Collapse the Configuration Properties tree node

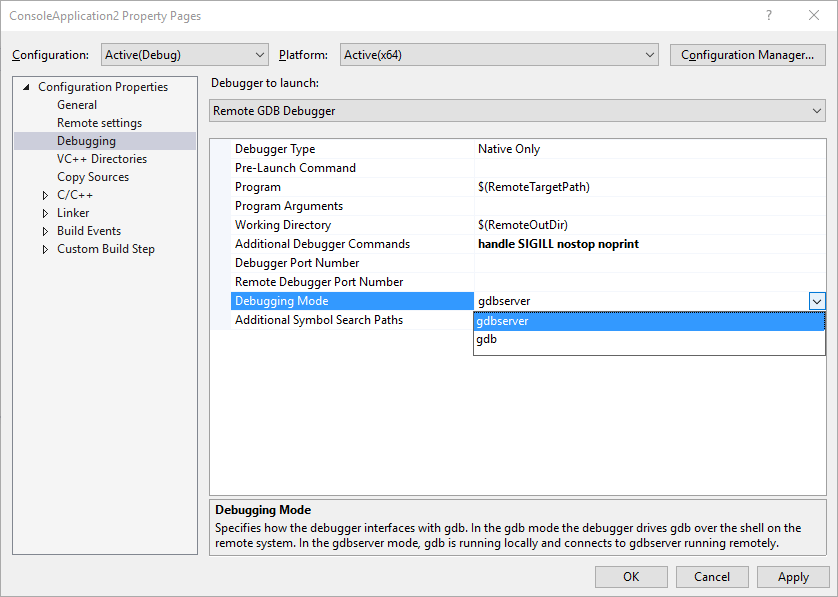tap(25, 86)
